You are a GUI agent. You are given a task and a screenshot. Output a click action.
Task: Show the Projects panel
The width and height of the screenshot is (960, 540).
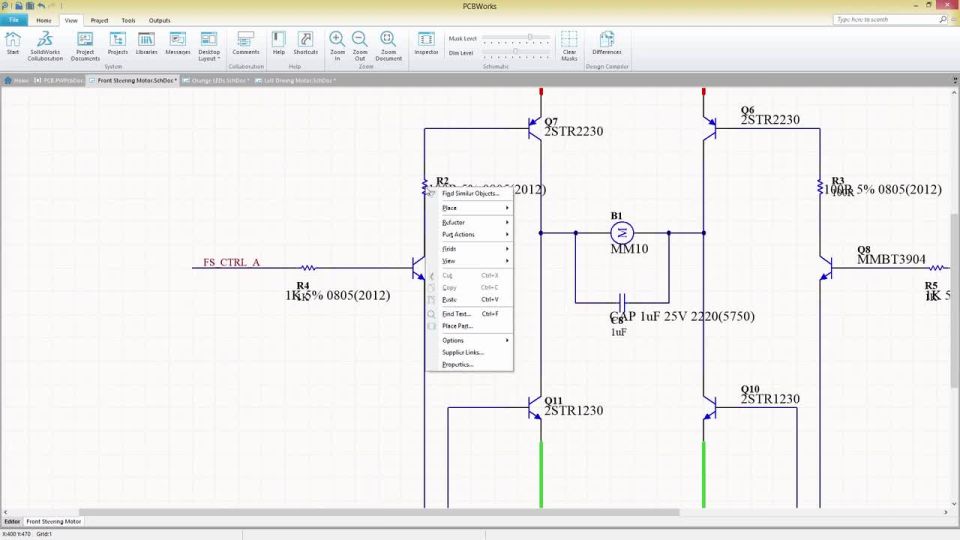pos(118,43)
